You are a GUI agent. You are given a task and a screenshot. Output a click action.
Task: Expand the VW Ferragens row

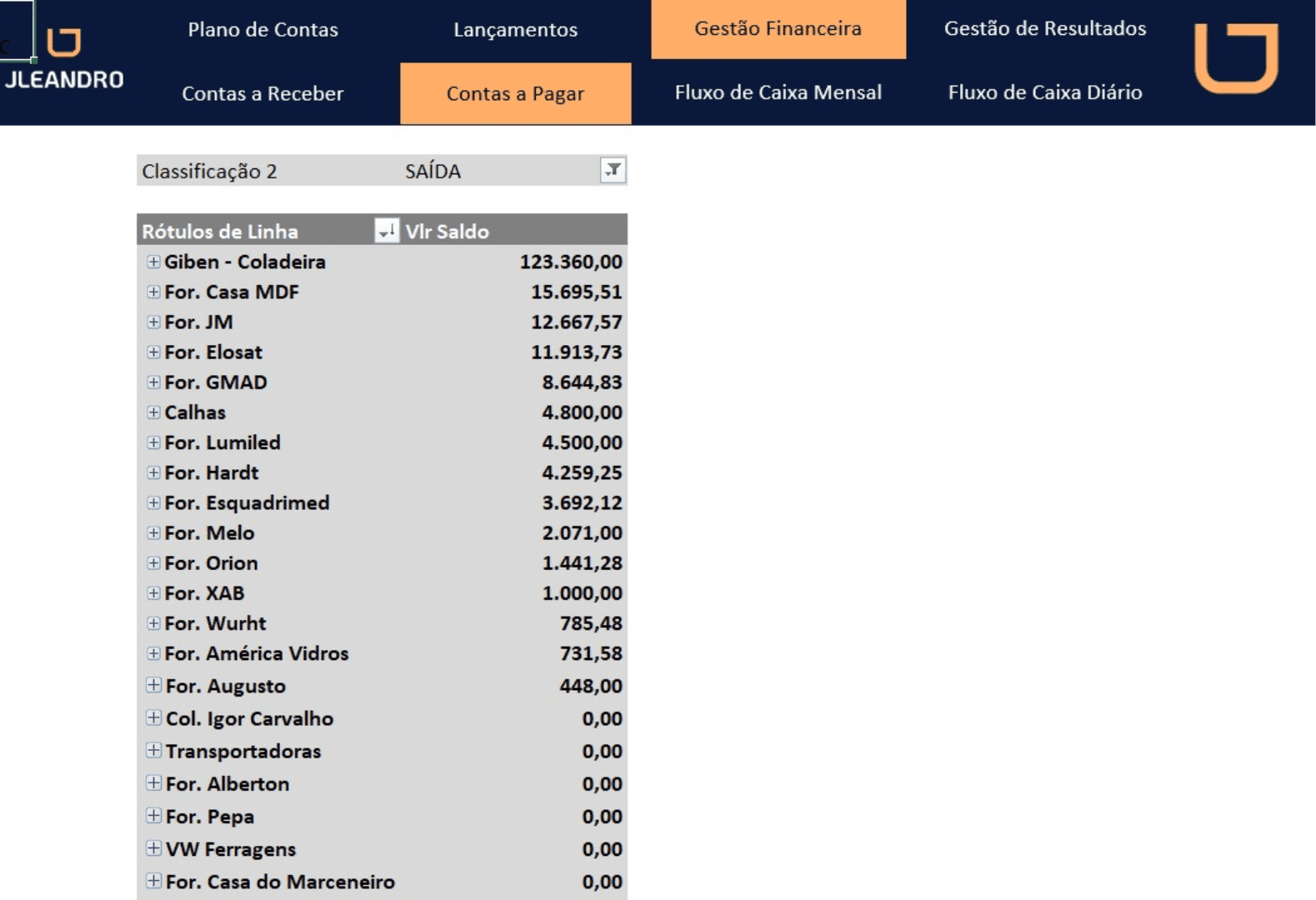[x=154, y=848]
